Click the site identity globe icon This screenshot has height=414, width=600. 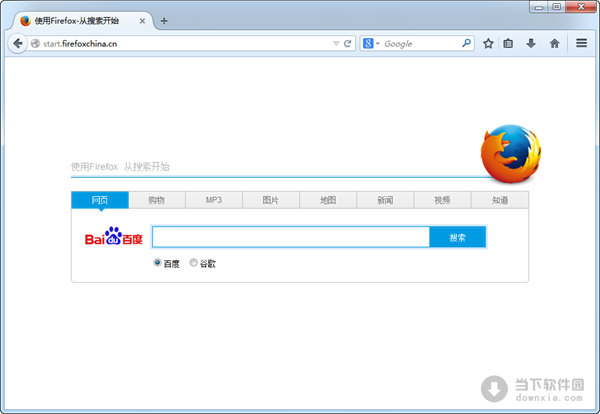(35, 44)
